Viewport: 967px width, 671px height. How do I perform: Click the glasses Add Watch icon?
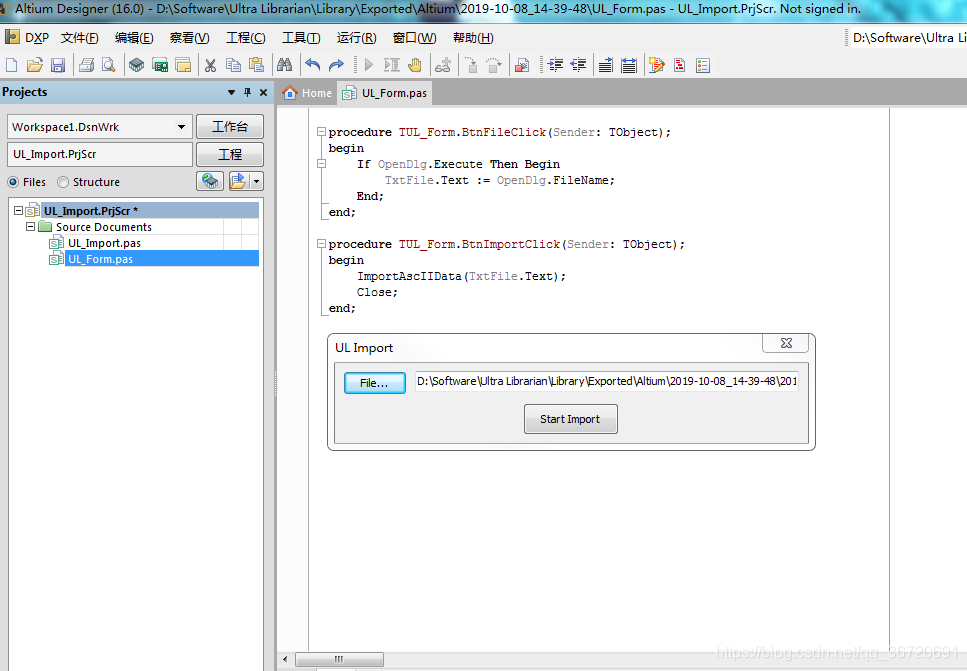(443, 65)
